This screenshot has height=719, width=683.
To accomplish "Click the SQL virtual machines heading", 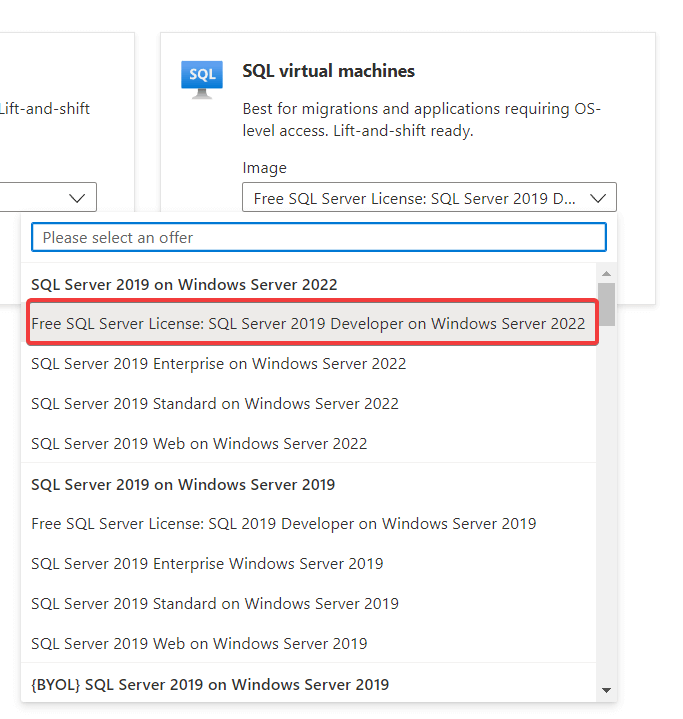I will [x=328, y=72].
